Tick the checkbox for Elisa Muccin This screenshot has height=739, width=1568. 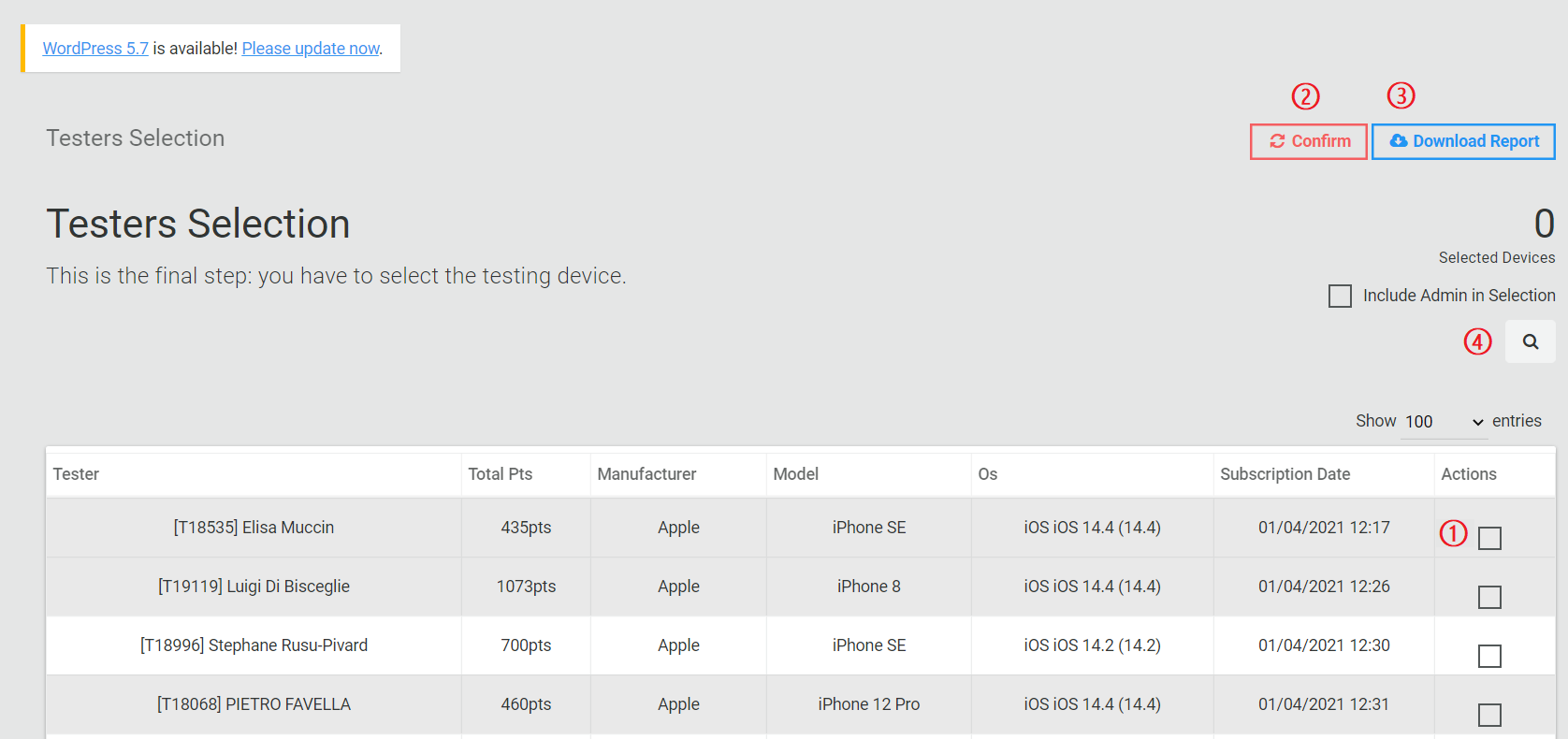click(1489, 538)
